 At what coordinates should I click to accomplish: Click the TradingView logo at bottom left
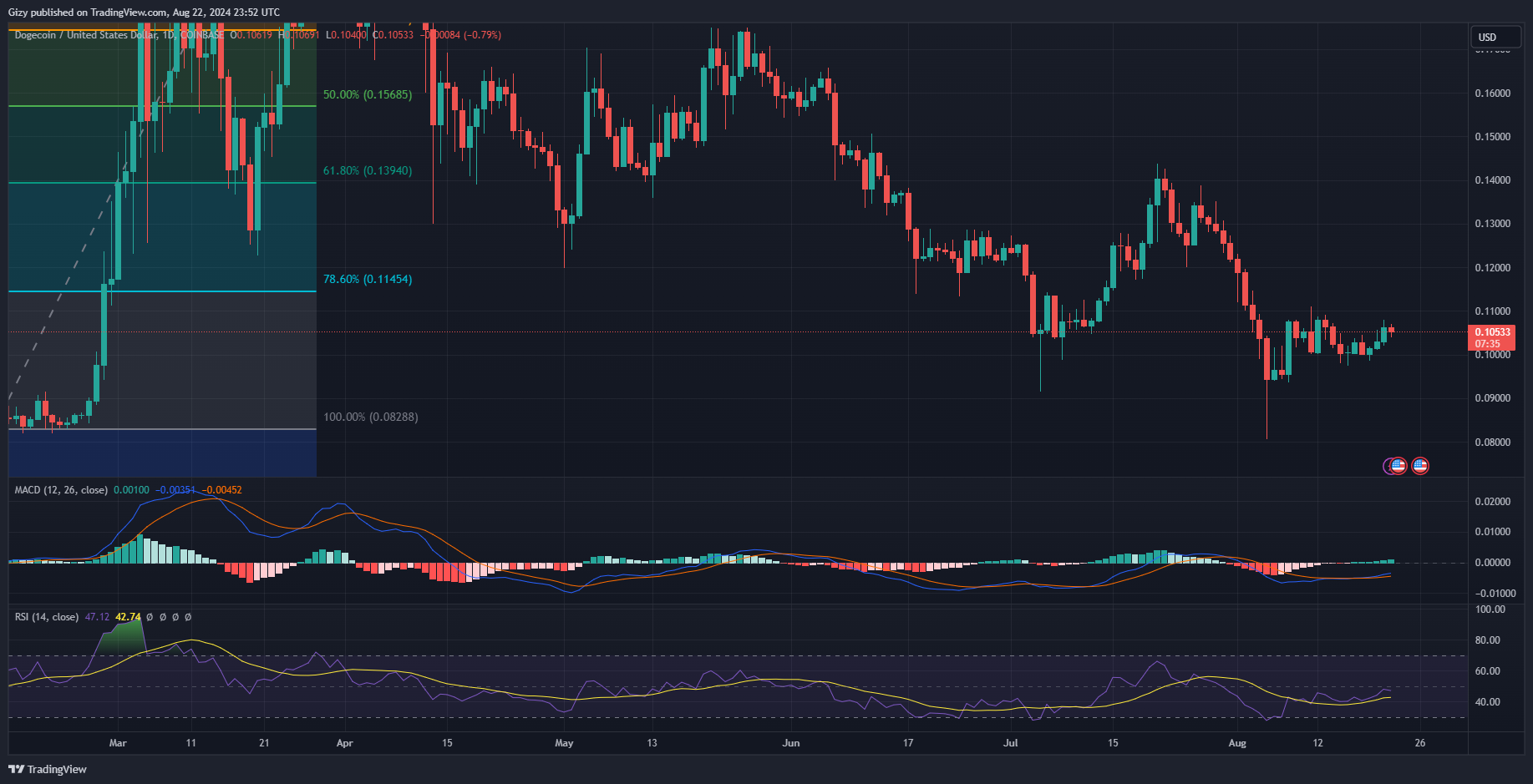(x=48, y=769)
